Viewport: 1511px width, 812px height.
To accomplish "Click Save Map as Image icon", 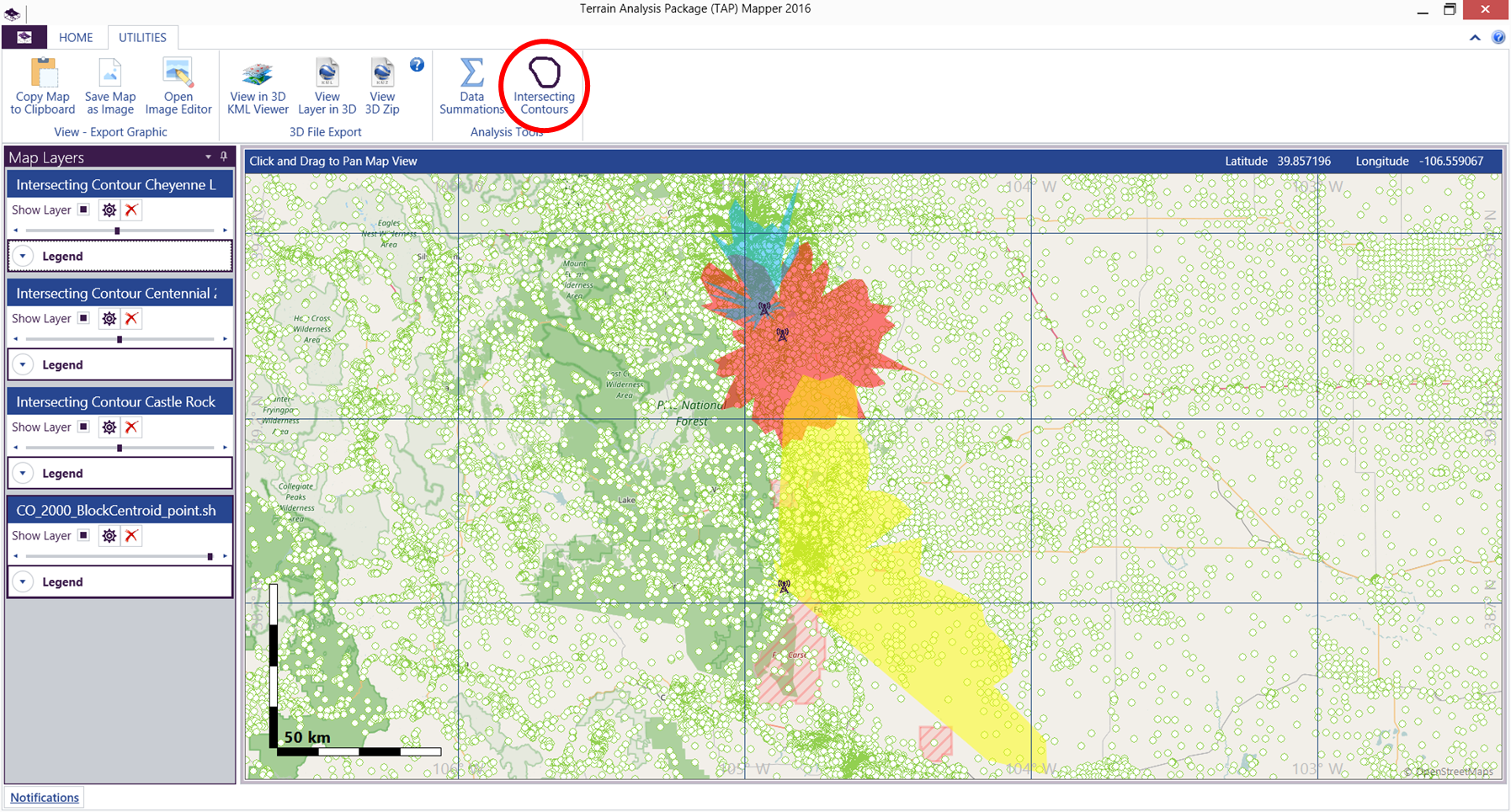I will (x=109, y=74).
